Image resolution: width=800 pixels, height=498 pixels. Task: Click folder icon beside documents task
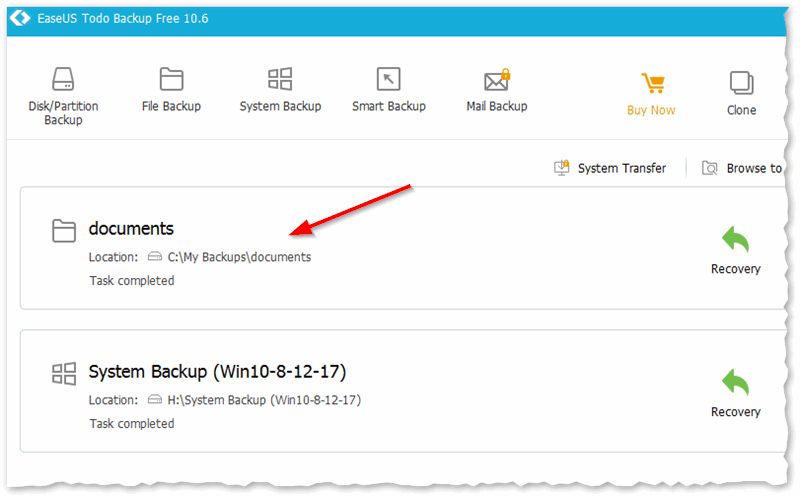pyautogui.click(x=64, y=231)
